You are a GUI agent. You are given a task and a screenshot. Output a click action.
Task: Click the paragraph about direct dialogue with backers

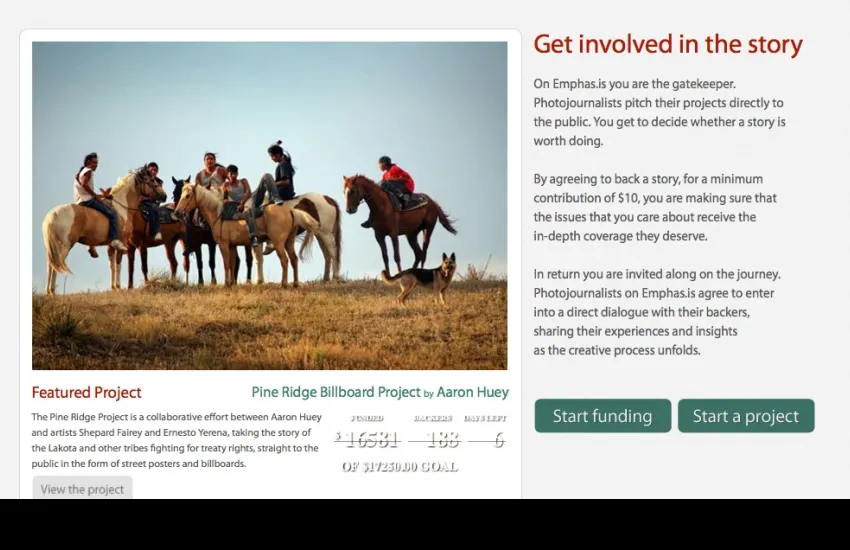[657, 312]
